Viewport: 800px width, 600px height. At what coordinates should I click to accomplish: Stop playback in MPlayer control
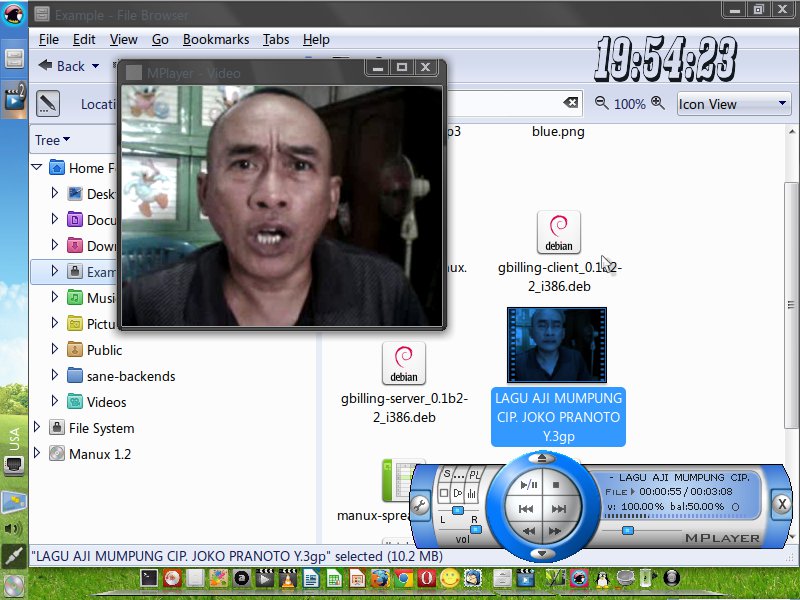tap(556, 485)
